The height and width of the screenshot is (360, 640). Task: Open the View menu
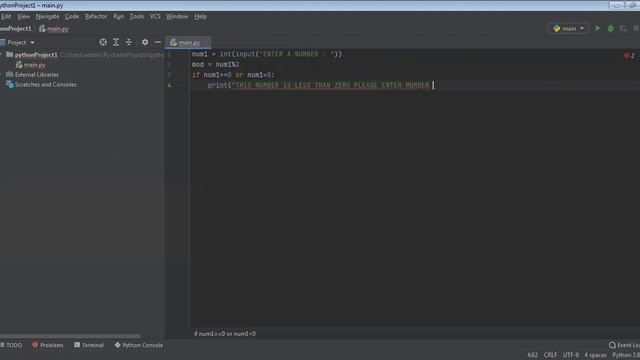click(24, 16)
